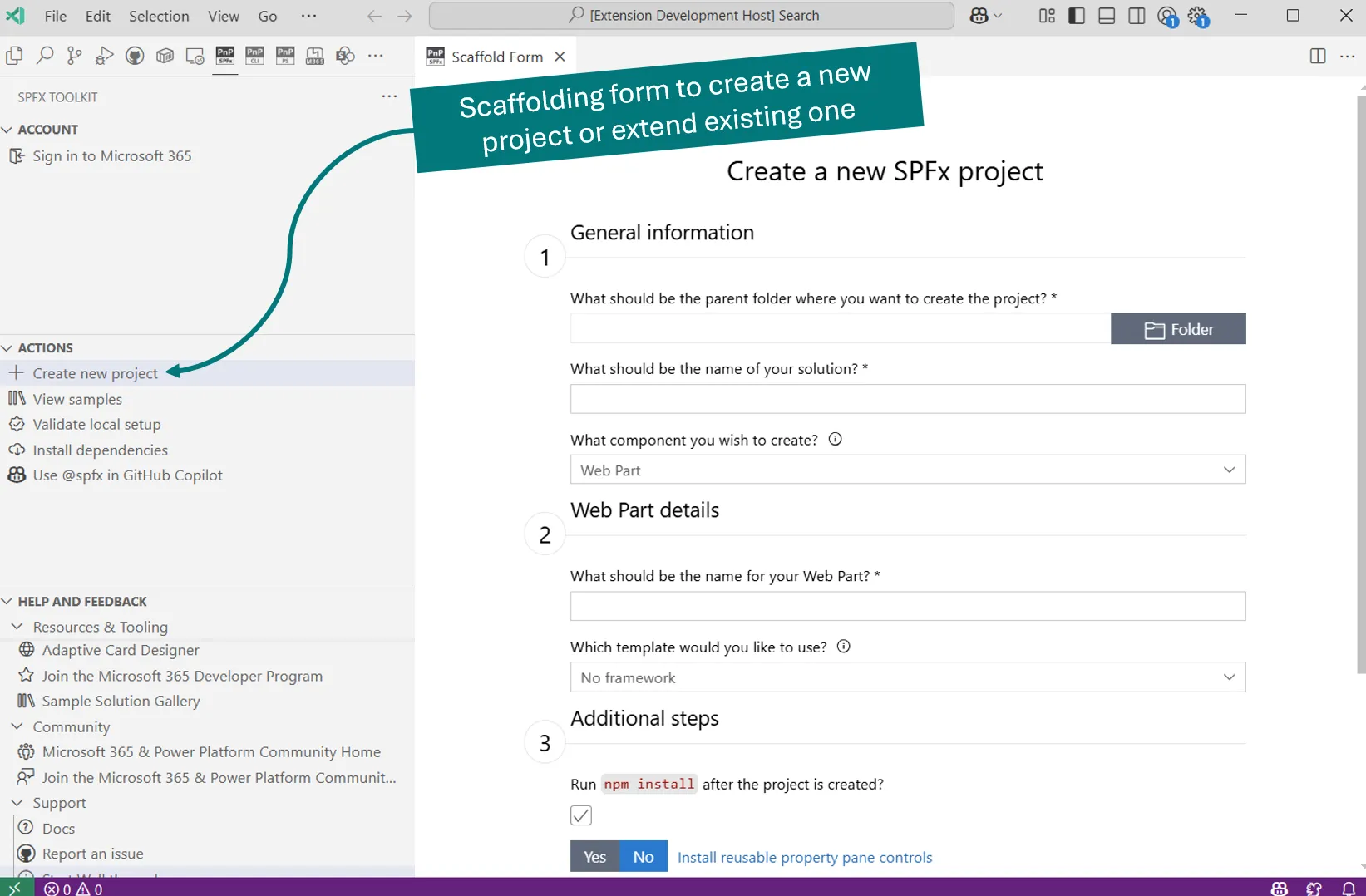Go forward with the right arrow

tap(405, 16)
